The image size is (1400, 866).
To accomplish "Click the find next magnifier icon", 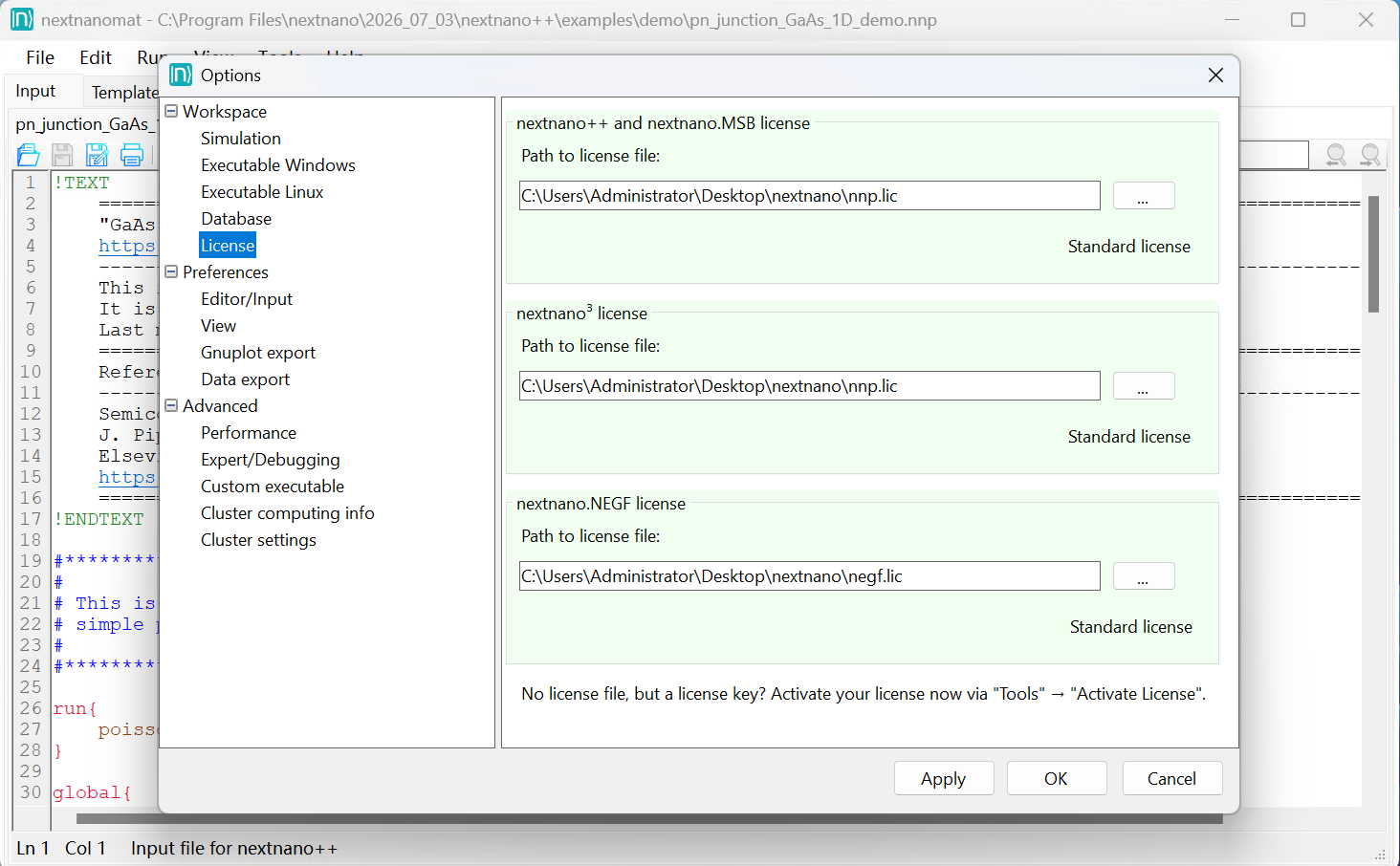I will 1370,155.
